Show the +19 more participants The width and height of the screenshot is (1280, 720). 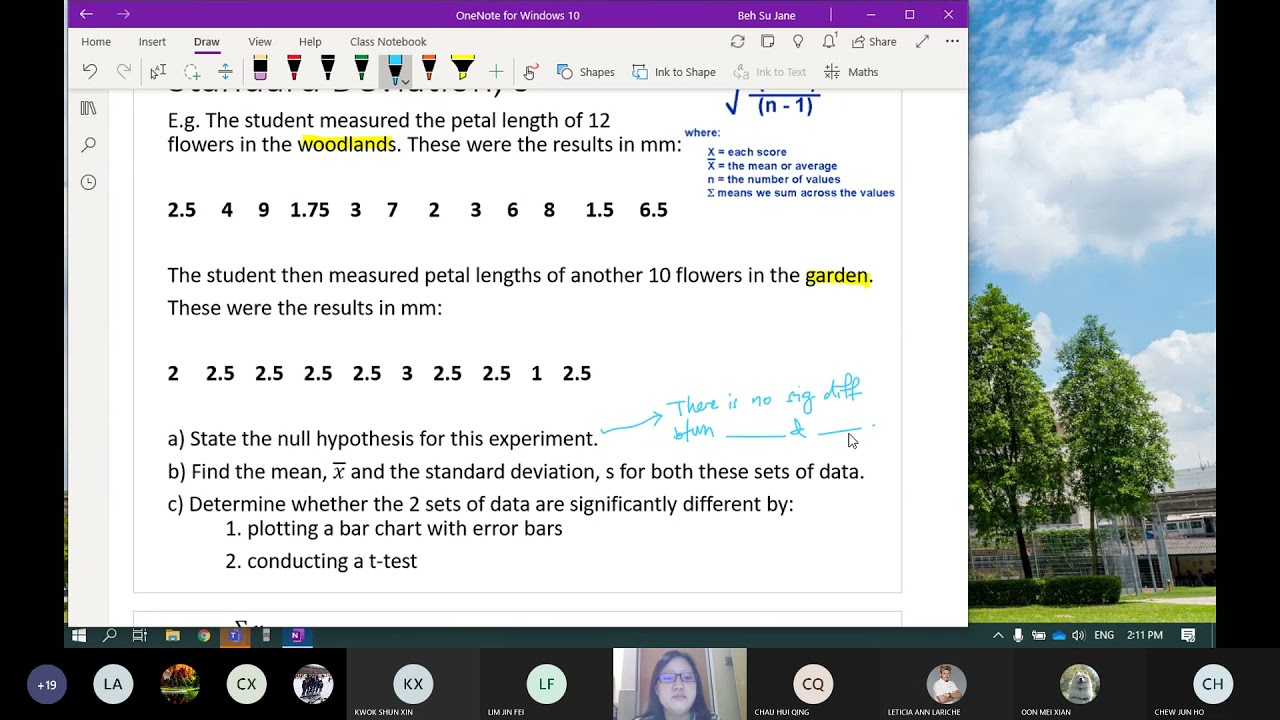pos(47,685)
